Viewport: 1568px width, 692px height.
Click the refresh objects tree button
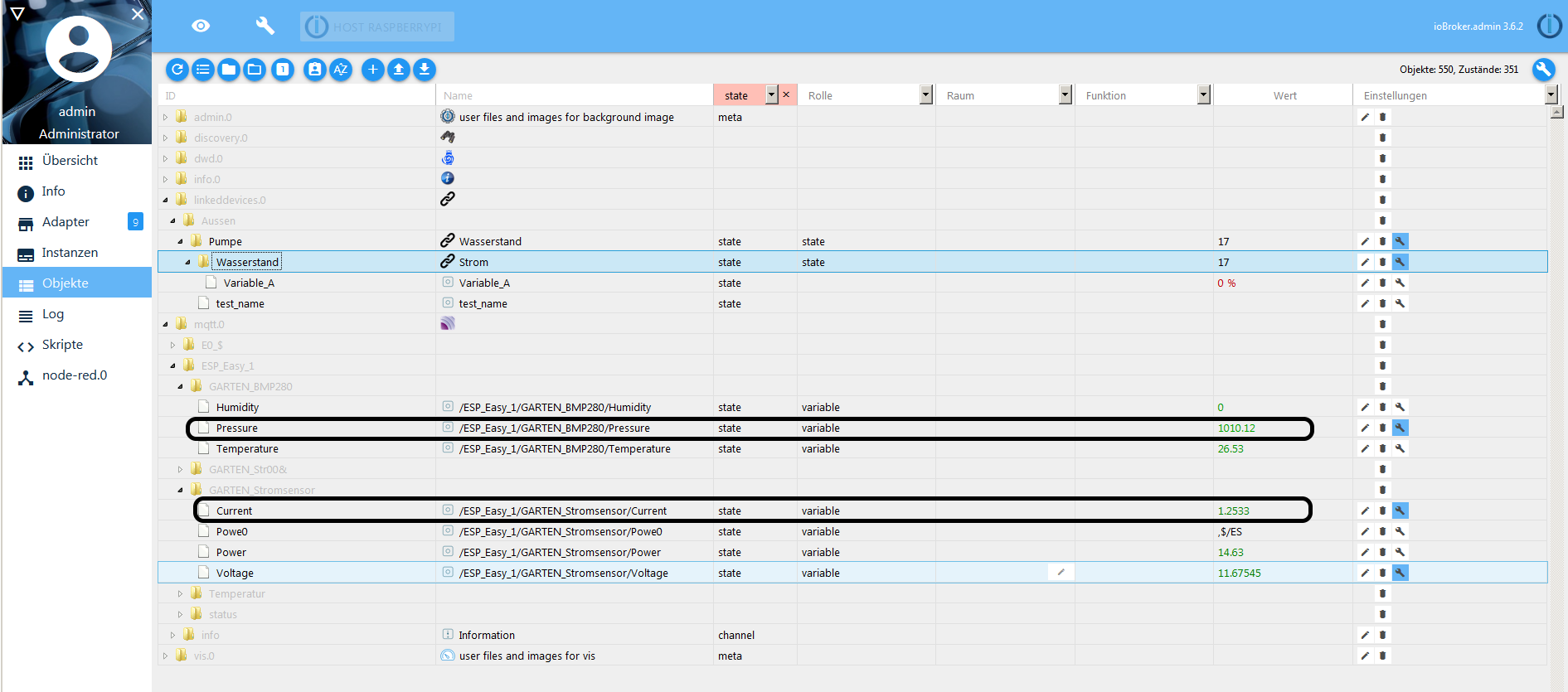177,70
